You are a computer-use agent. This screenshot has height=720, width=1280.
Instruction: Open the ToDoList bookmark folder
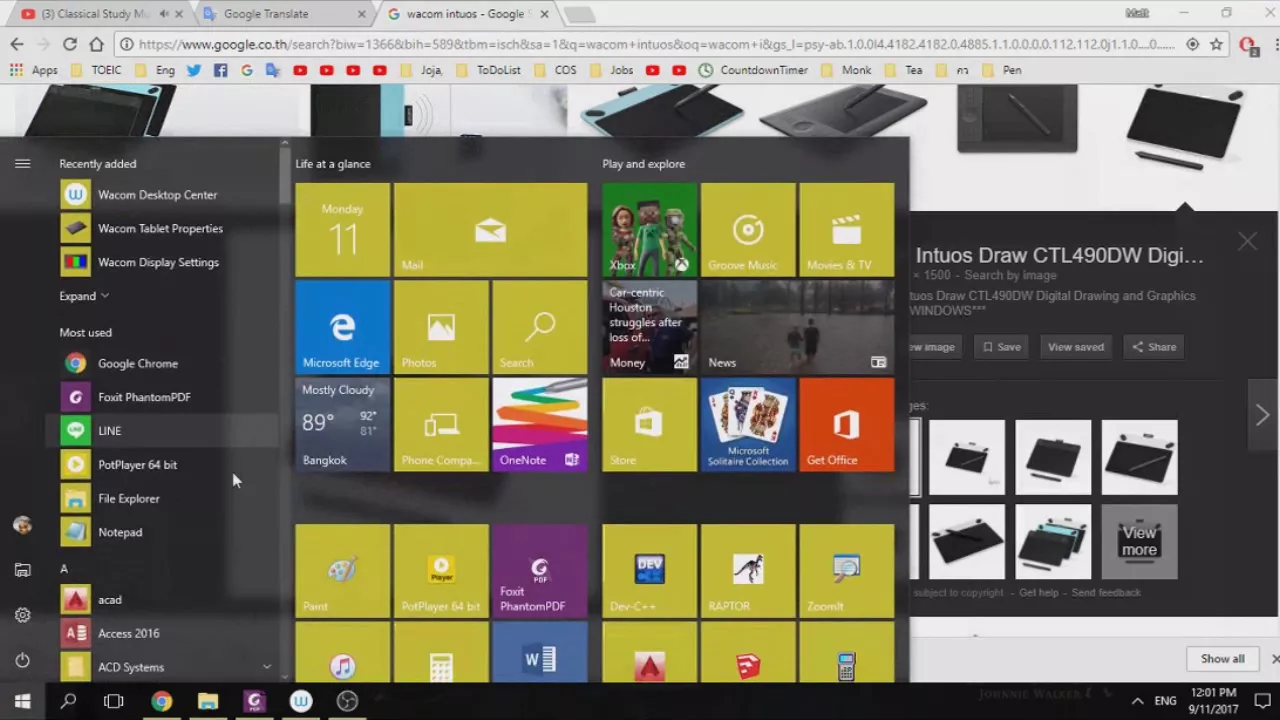[487, 70]
